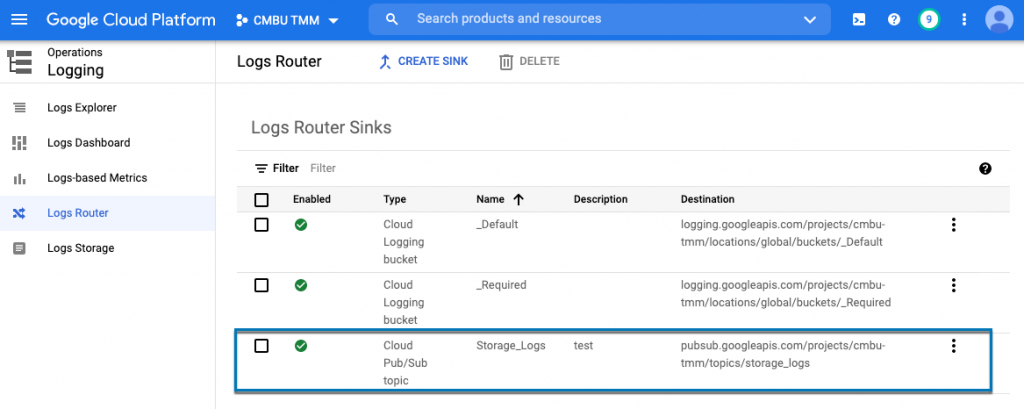
Task: Tick the _Default sink checkbox
Action: [262, 225]
